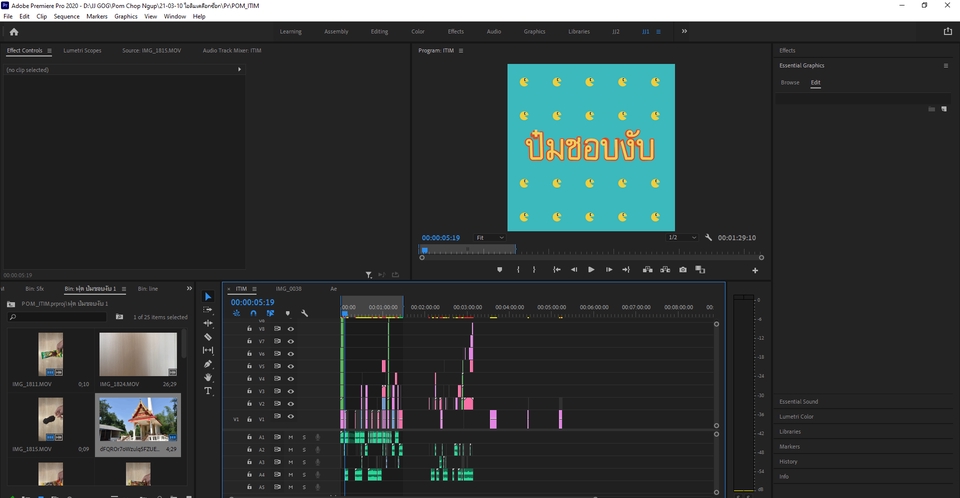The width and height of the screenshot is (960, 498).
Task: Open Effect Controls panel menu
Action: [50, 51]
